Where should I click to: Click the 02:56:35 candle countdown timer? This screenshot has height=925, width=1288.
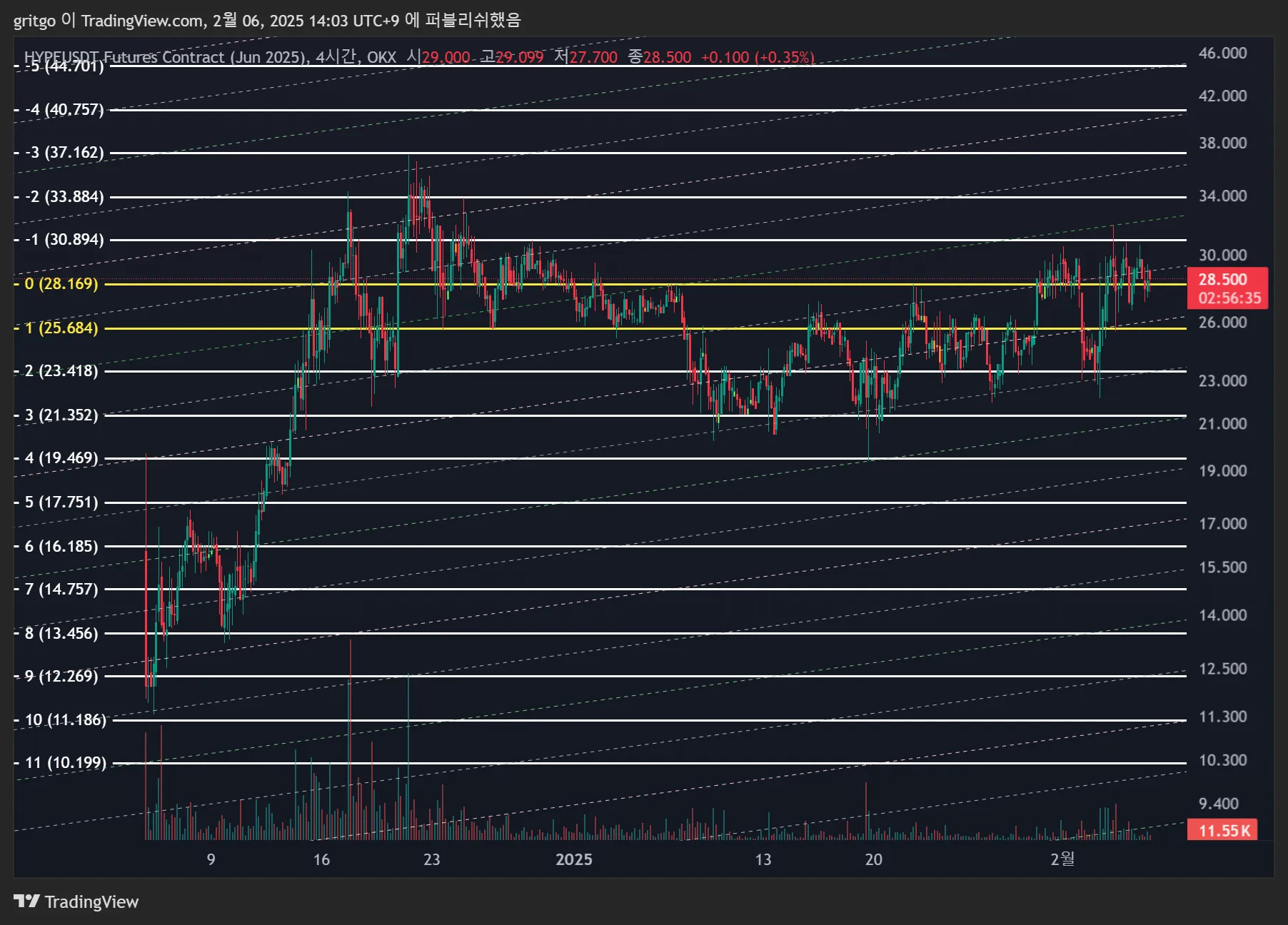click(1229, 298)
